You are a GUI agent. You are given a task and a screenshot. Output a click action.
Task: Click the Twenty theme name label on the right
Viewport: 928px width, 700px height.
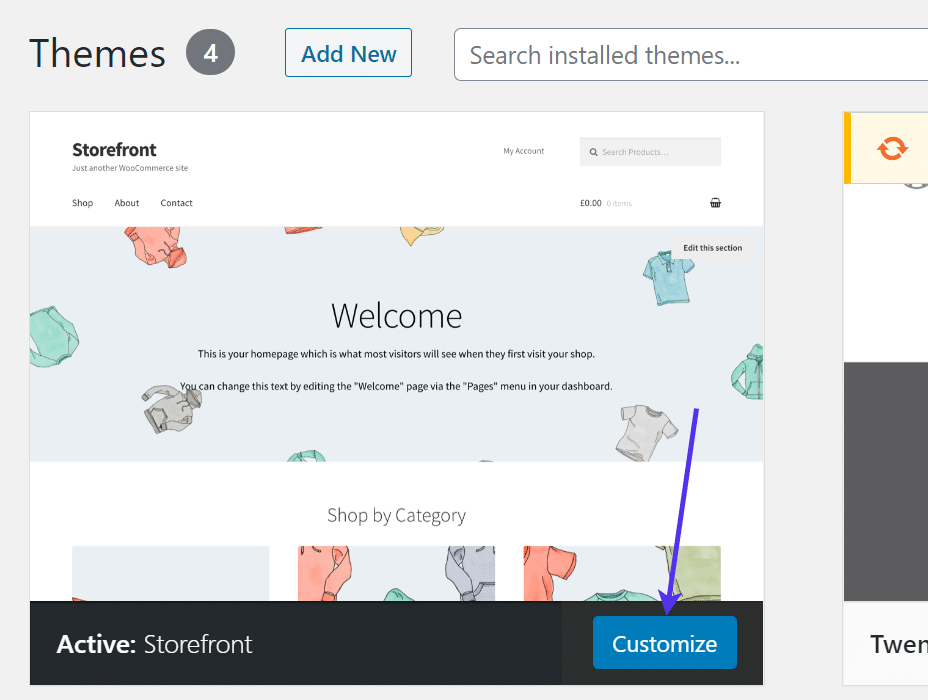coord(898,645)
